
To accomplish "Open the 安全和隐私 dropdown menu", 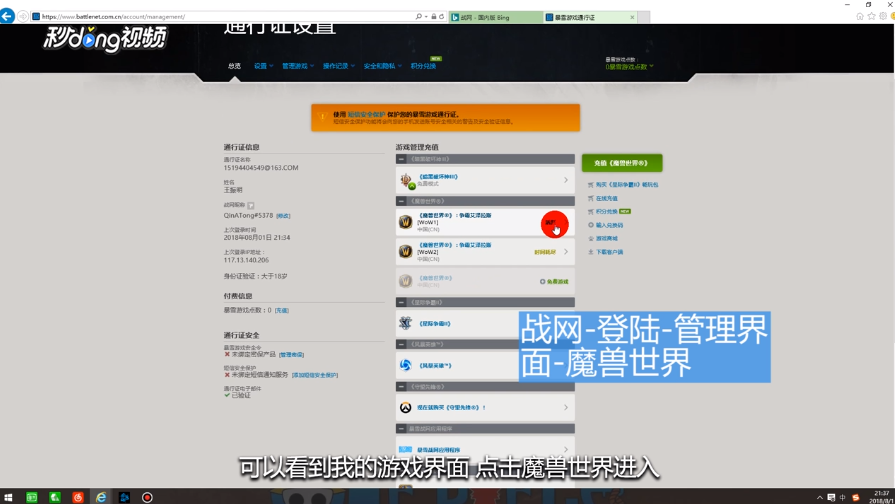I will pyautogui.click(x=382, y=66).
